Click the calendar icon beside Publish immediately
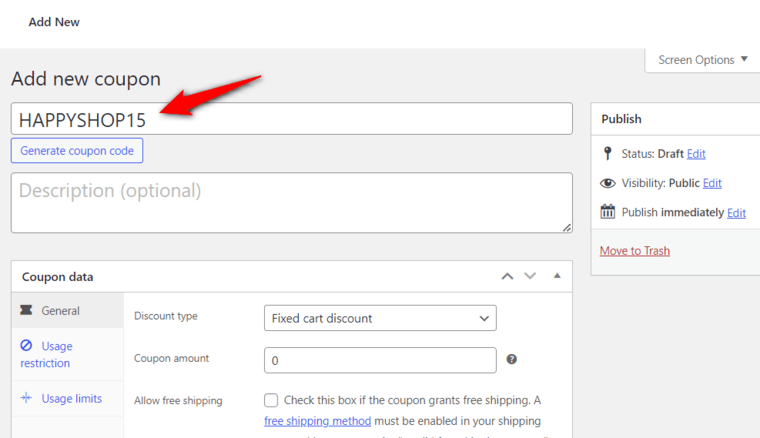760x438 pixels. coord(607,212)
